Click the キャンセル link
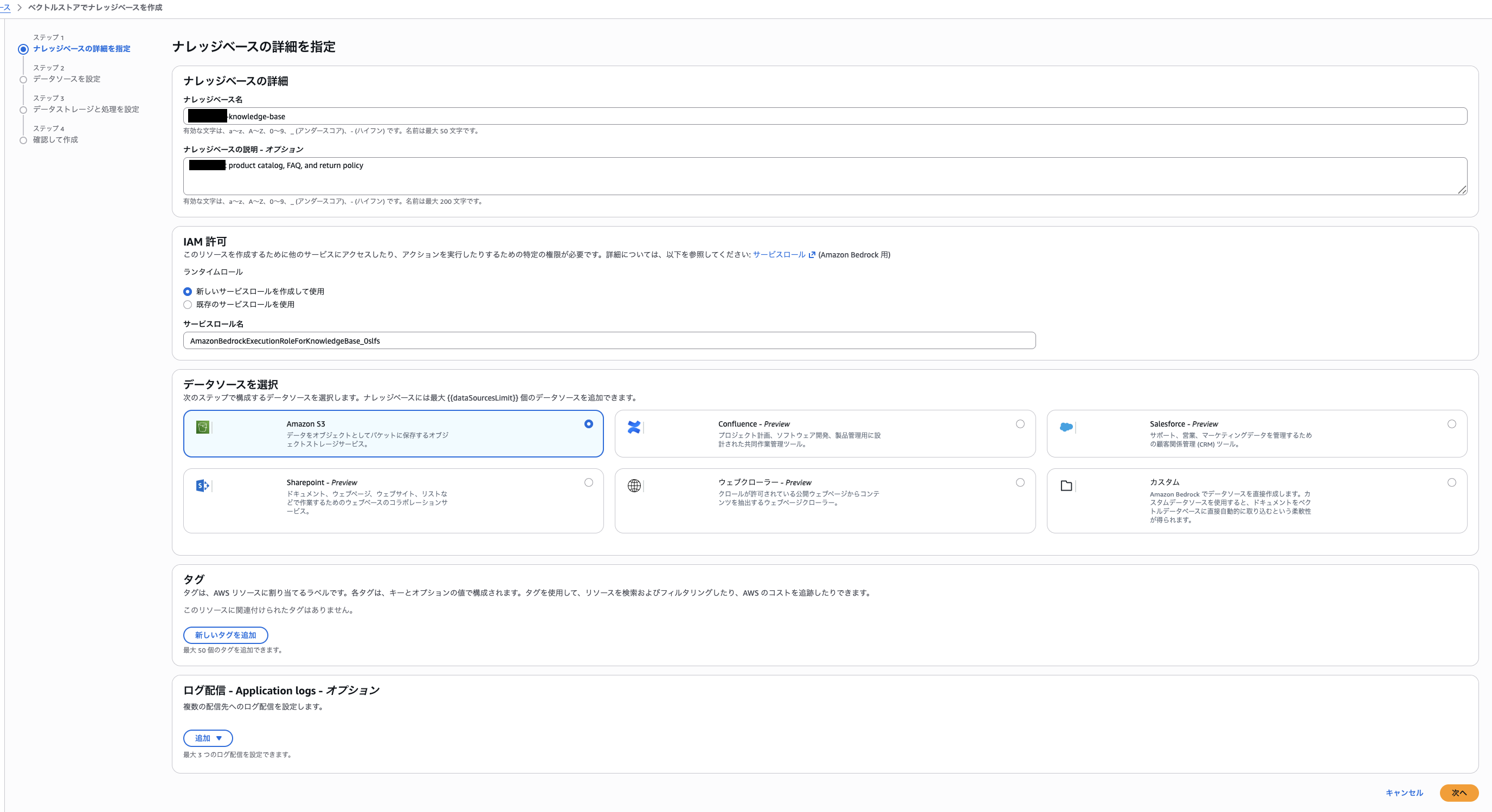Image resolution: width=1492 pixels, height=812 pixels. click(x=1404, y=793)
